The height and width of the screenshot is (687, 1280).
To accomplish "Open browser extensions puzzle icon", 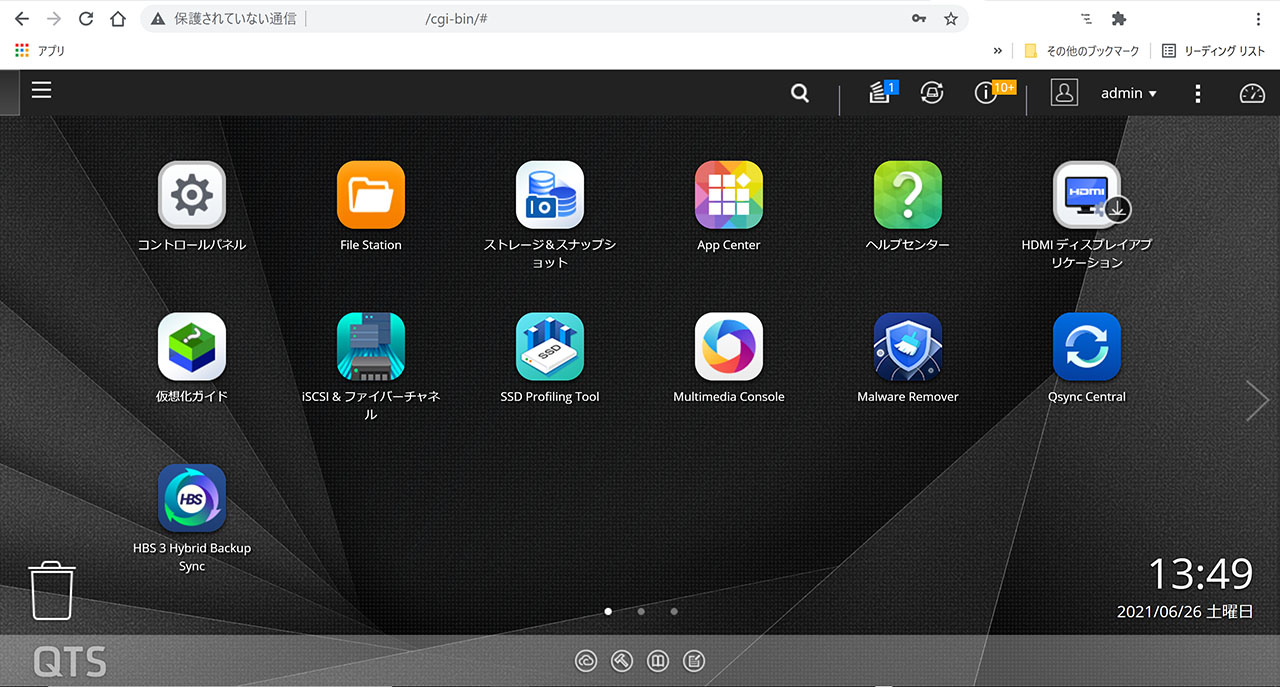I will (1119, 19).
